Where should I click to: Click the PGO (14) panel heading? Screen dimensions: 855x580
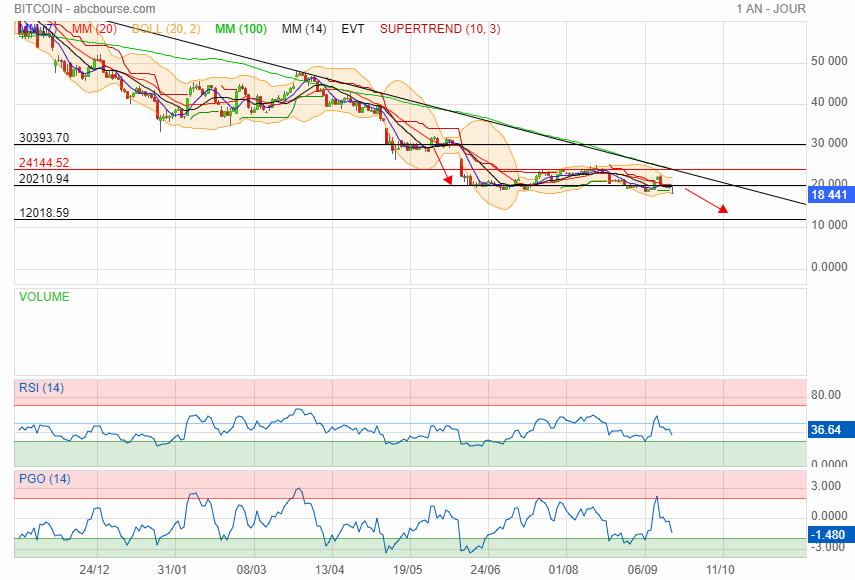tap(44, 479)
